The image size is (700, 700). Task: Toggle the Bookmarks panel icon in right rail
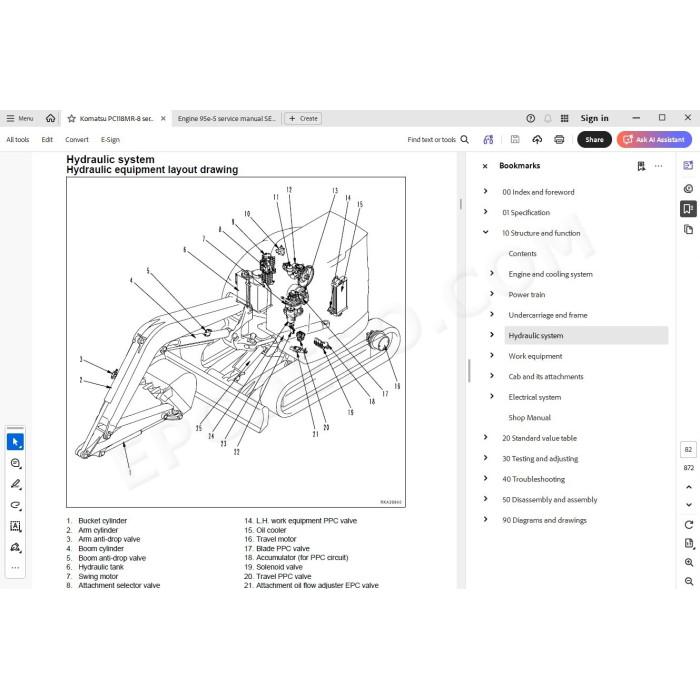pos(688,208)
